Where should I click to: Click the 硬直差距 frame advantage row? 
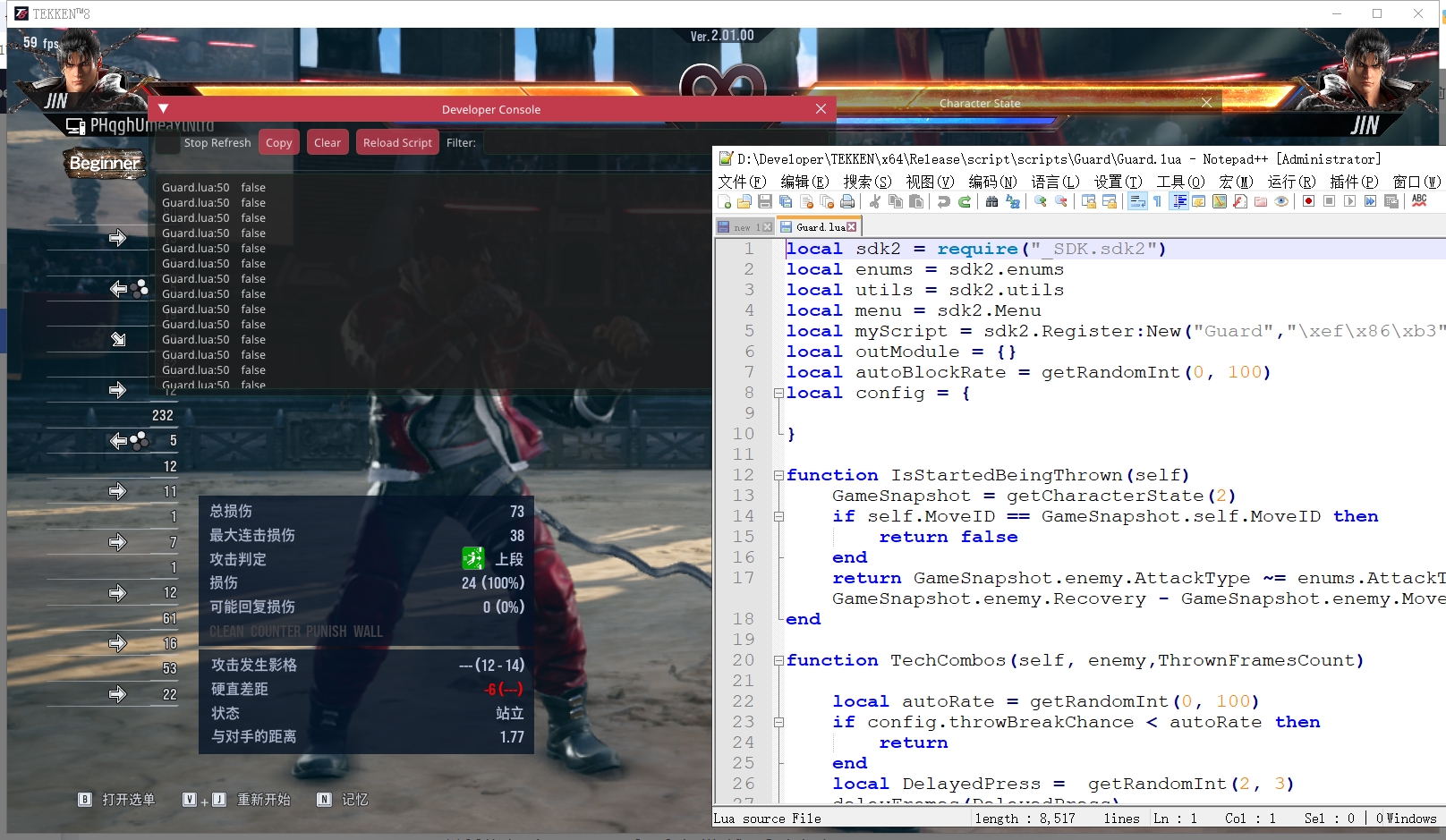[366, 689]
